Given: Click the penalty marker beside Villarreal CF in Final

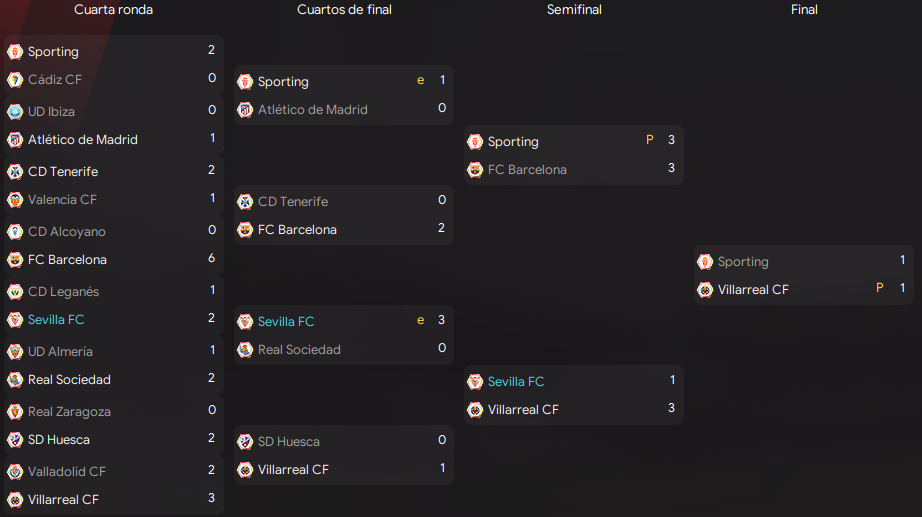Looking at the screenshot, I should (x=880, y=288).
